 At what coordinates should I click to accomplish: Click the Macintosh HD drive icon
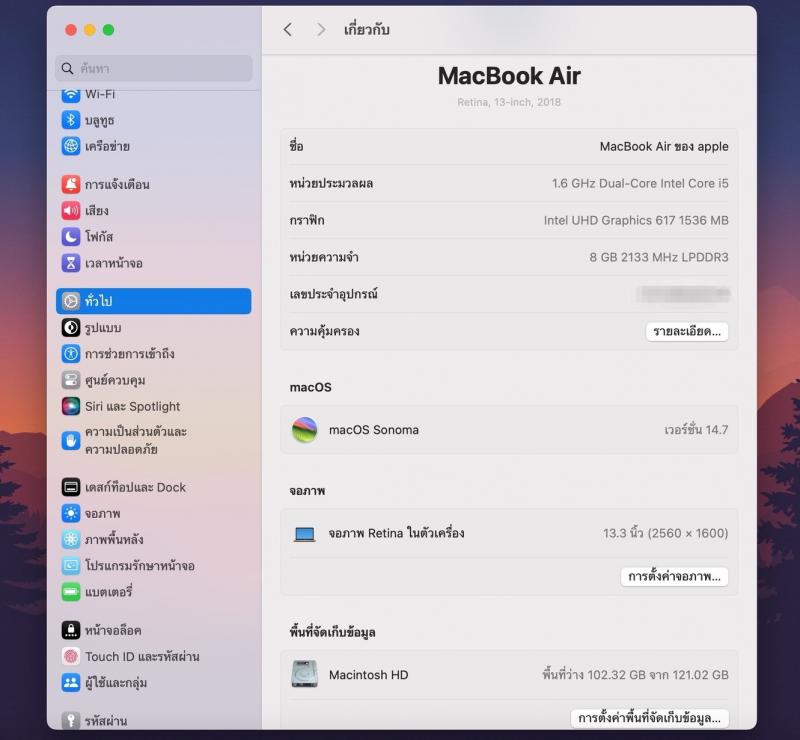click(304, 675)
